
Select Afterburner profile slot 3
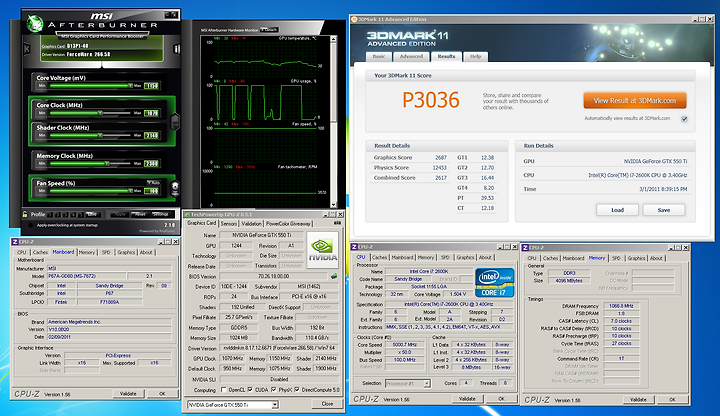[66, 214]
